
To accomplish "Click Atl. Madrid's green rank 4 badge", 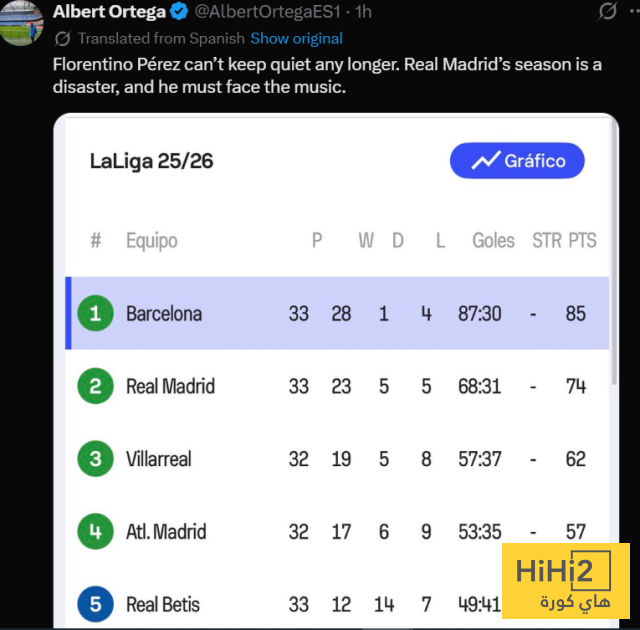I will [95, 532].
